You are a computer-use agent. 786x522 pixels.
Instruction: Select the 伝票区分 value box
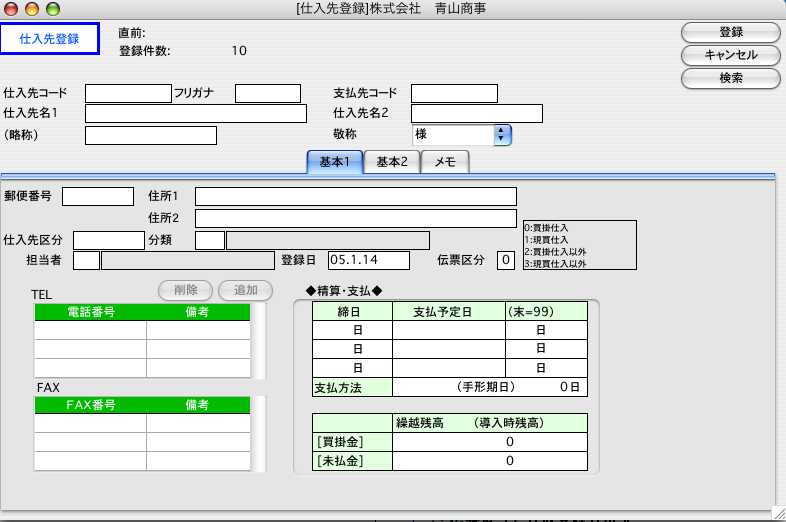(505, 260)
